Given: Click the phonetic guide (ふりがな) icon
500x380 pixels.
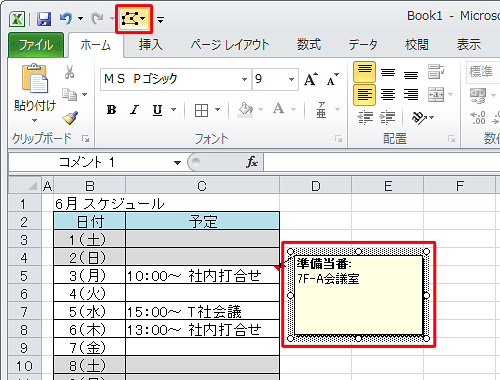Looking at the screenshot, I should tap(321, 110).
